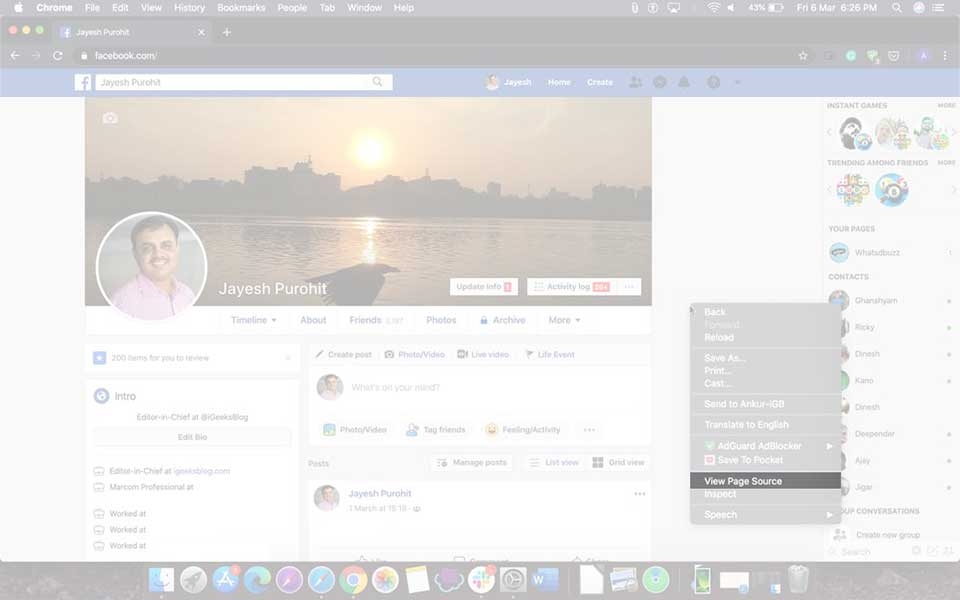Click Feeling/Activity in the composer
960x600 pixels.
pos(522,430)
